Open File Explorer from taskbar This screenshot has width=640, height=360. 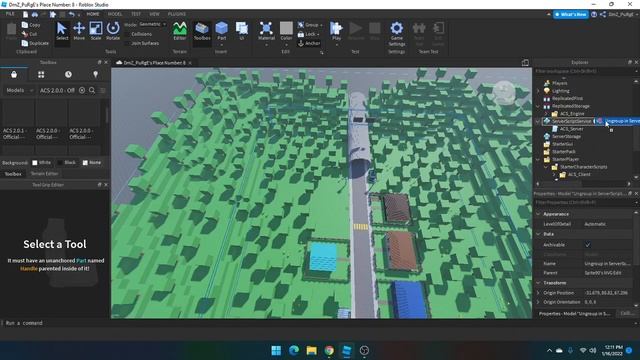(x=311, y=351)
